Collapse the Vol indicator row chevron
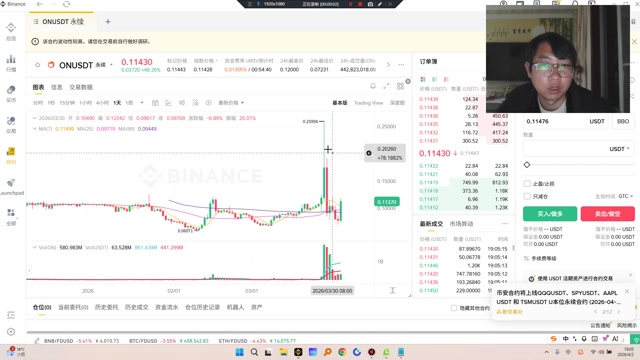Viewport: 640px width, 360px height. [x=35, y=247]
